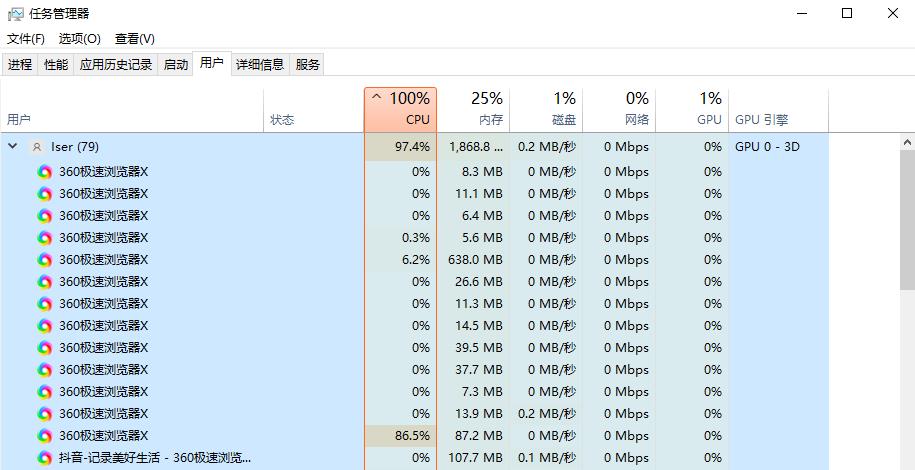The height and width of the screenshot is (470, 915).
Task: Select the 用户 tab
Action: pos(211,62)
